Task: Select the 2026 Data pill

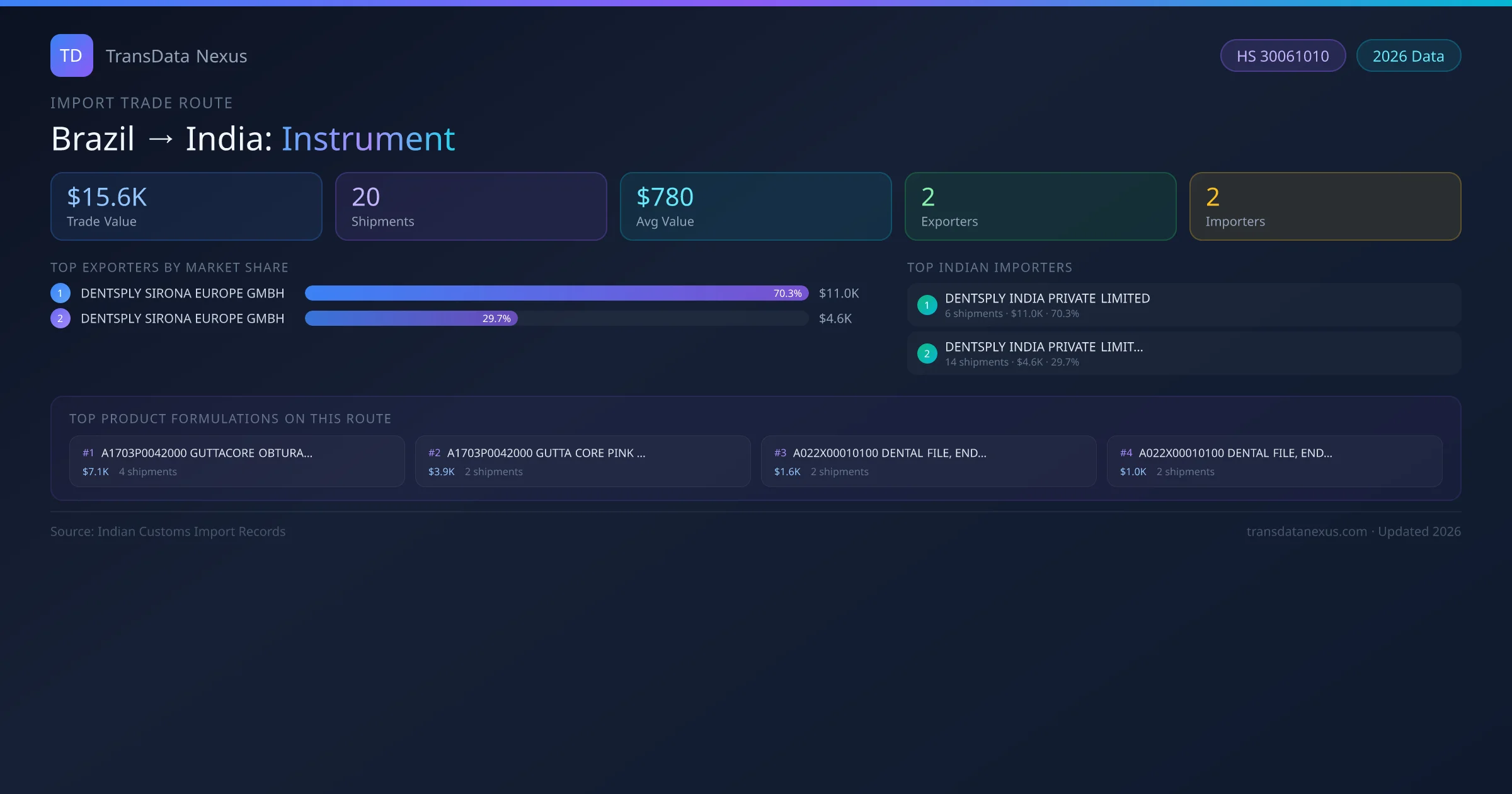Action: (x=1407, y=56)
